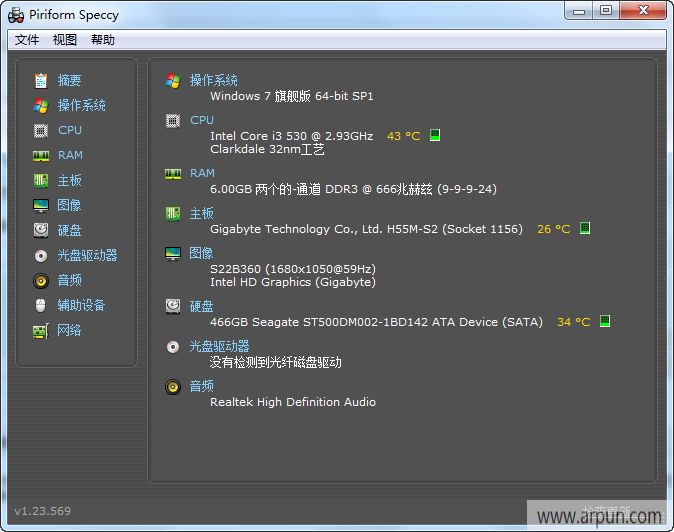Image resolution: width=674 pixels, height=532 pixels.
Task: Go to 网络 section in sidebar
Action: click(70, 330)
